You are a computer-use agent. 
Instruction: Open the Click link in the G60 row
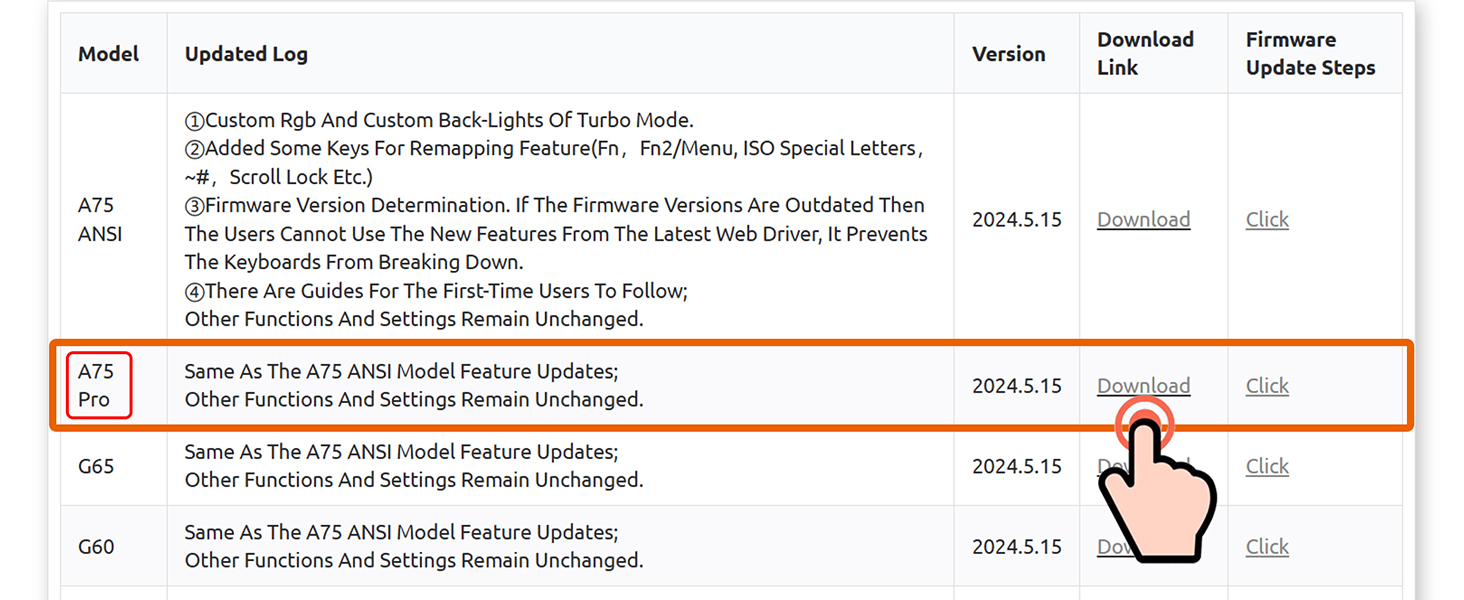[x=1267, y=546]
